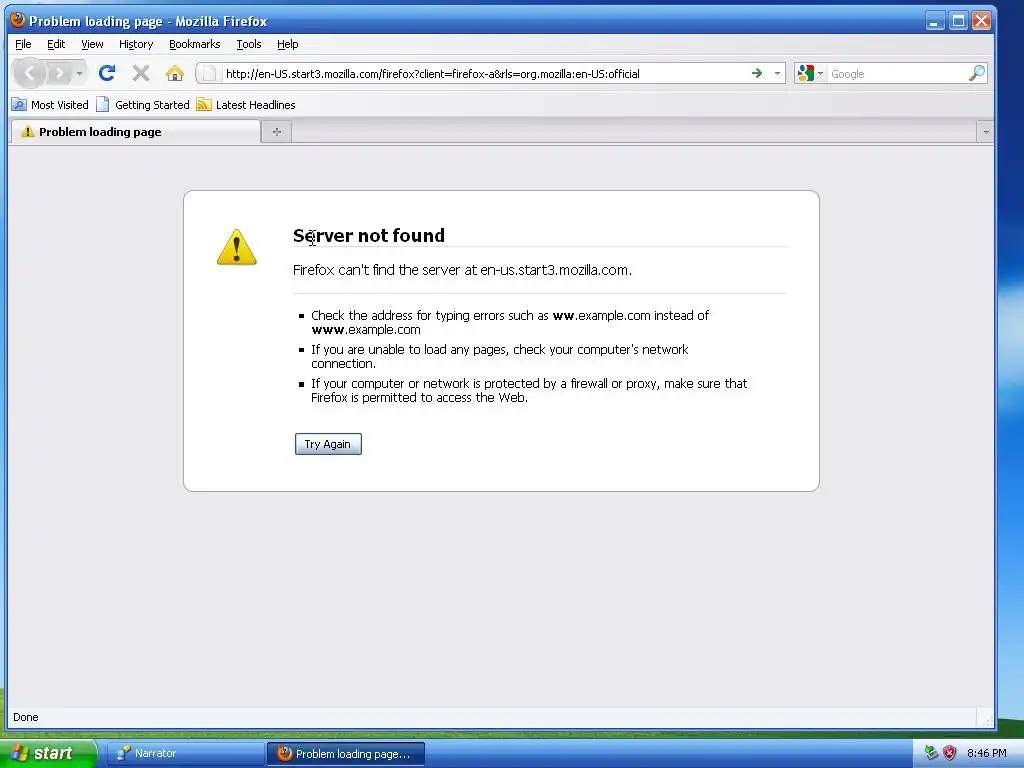Image resolution: width=1024 pixels, height=768 pixels.
Task: Close the Firefox window
Action: (982, 21)
